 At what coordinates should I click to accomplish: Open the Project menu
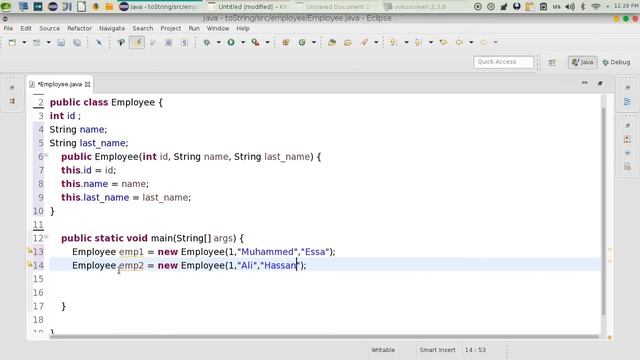(171, 29)
